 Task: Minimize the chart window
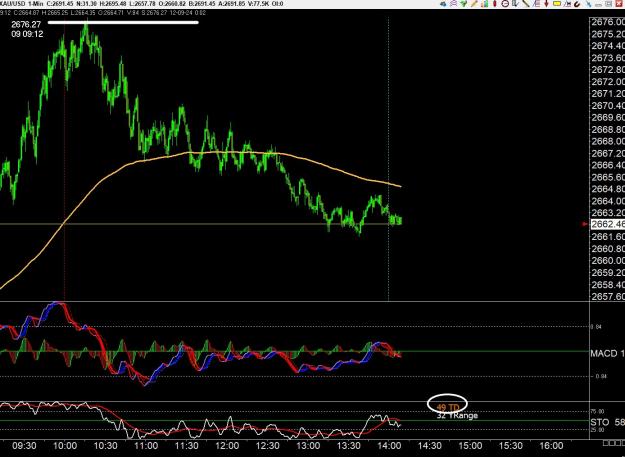click(x=599, y=4)
